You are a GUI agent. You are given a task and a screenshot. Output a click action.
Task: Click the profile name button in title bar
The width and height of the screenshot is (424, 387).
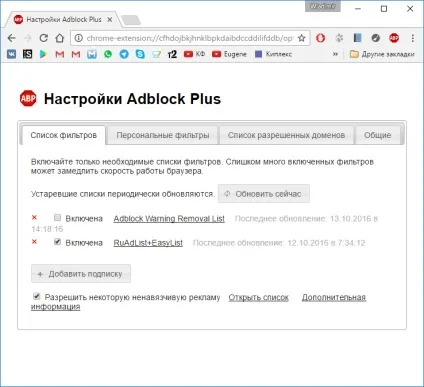tap(322, 6)
